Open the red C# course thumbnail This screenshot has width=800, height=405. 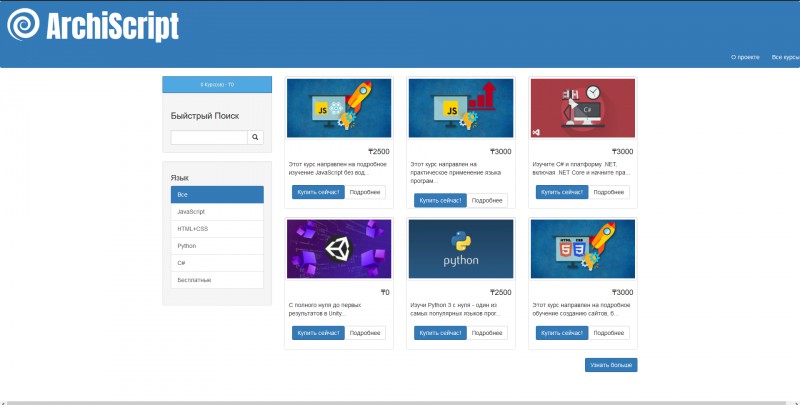coord(583,108)
